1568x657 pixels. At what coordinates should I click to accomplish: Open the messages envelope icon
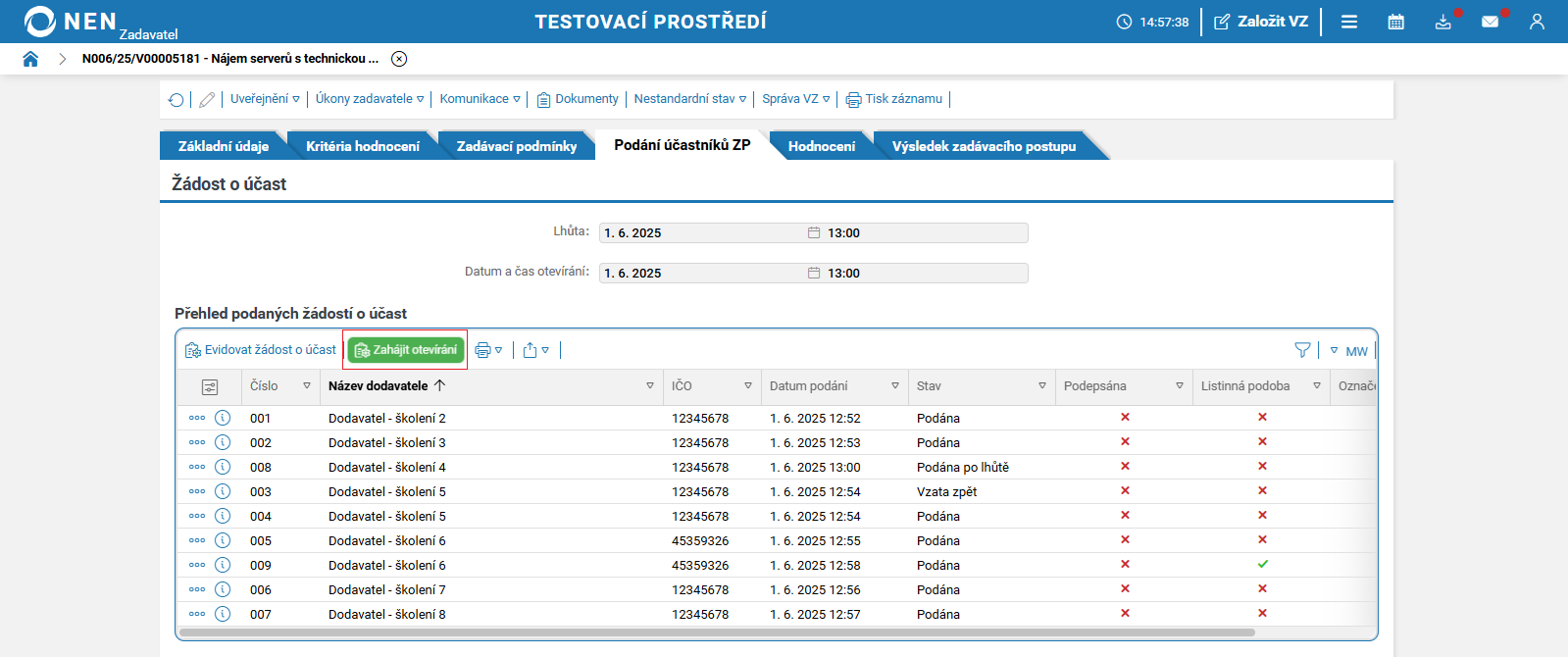click(1490, 22)
